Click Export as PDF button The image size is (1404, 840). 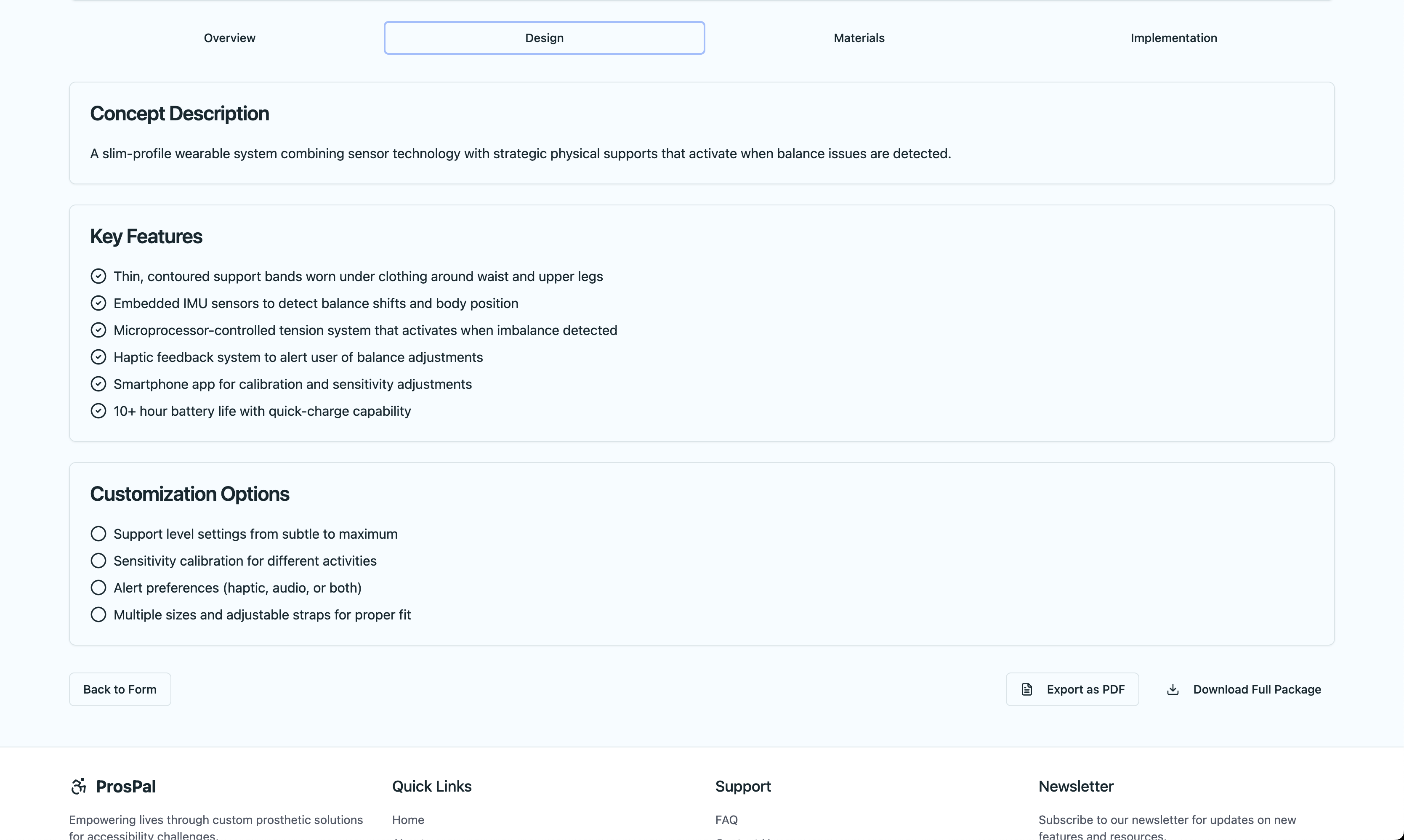point(1072,689)
